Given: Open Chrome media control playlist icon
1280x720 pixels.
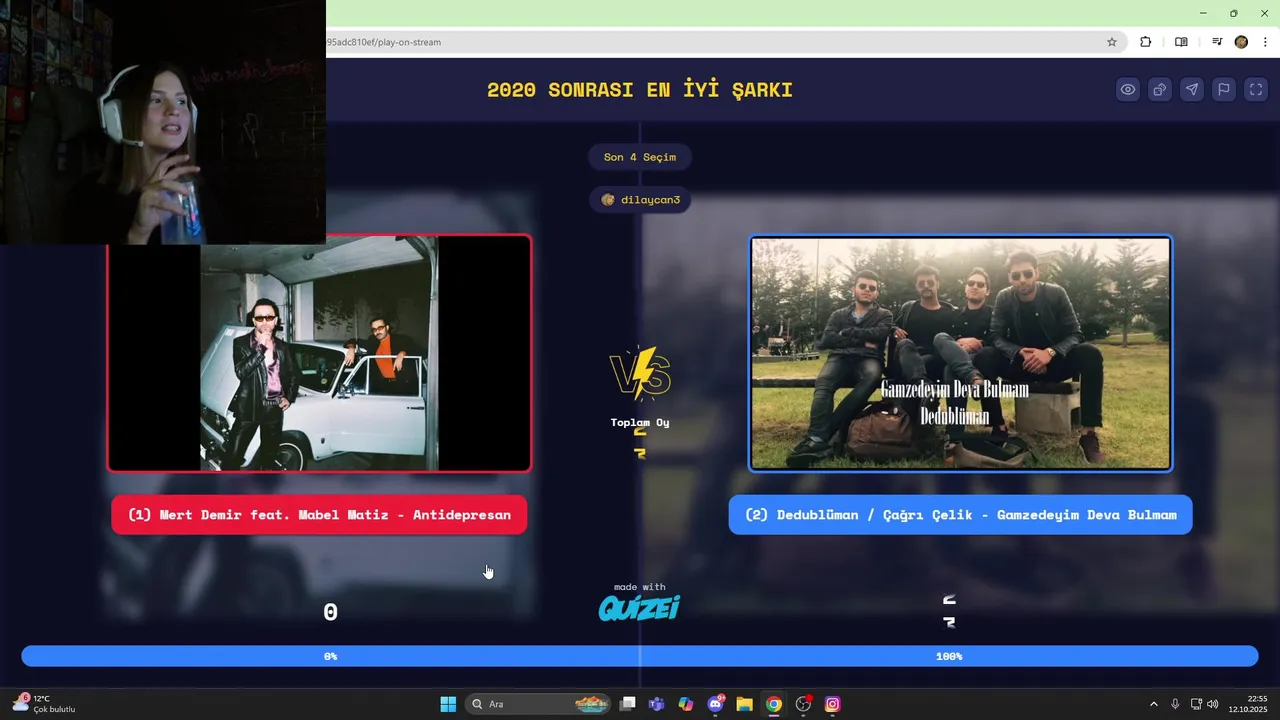Looking at the screenshot, I should click(x=1217, y=42).
